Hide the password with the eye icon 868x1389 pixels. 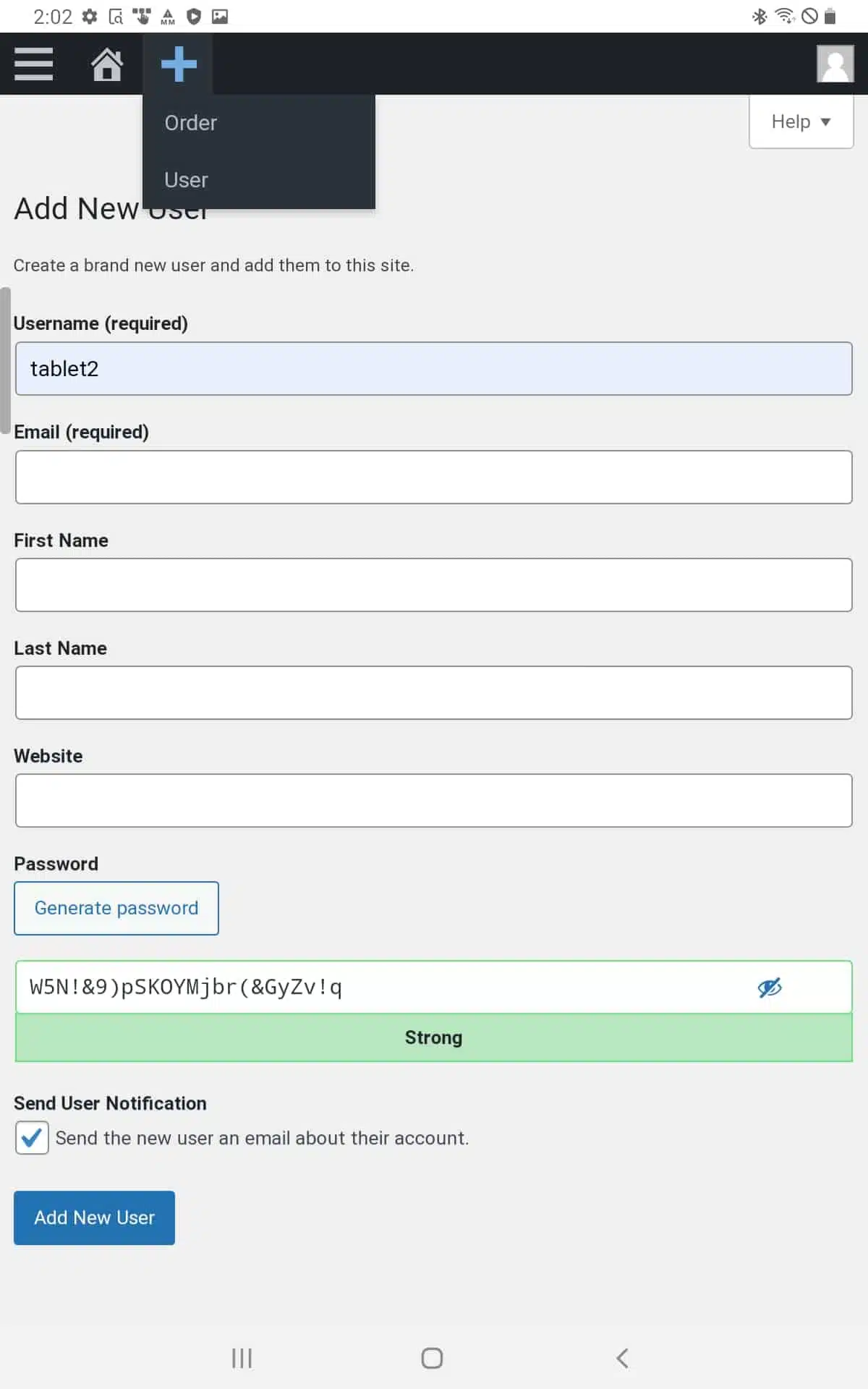pyautogui.click(x=770, y=987)
